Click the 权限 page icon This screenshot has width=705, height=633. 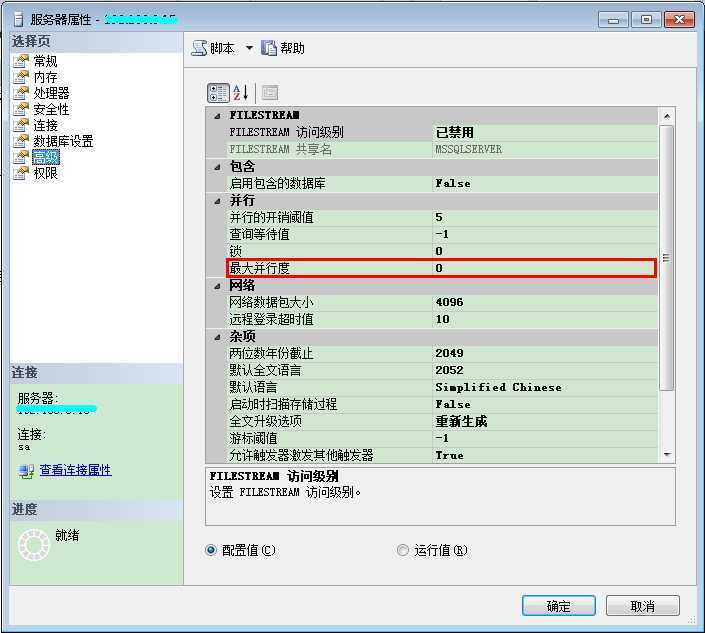pyautogui.click(x=21, y=173)
